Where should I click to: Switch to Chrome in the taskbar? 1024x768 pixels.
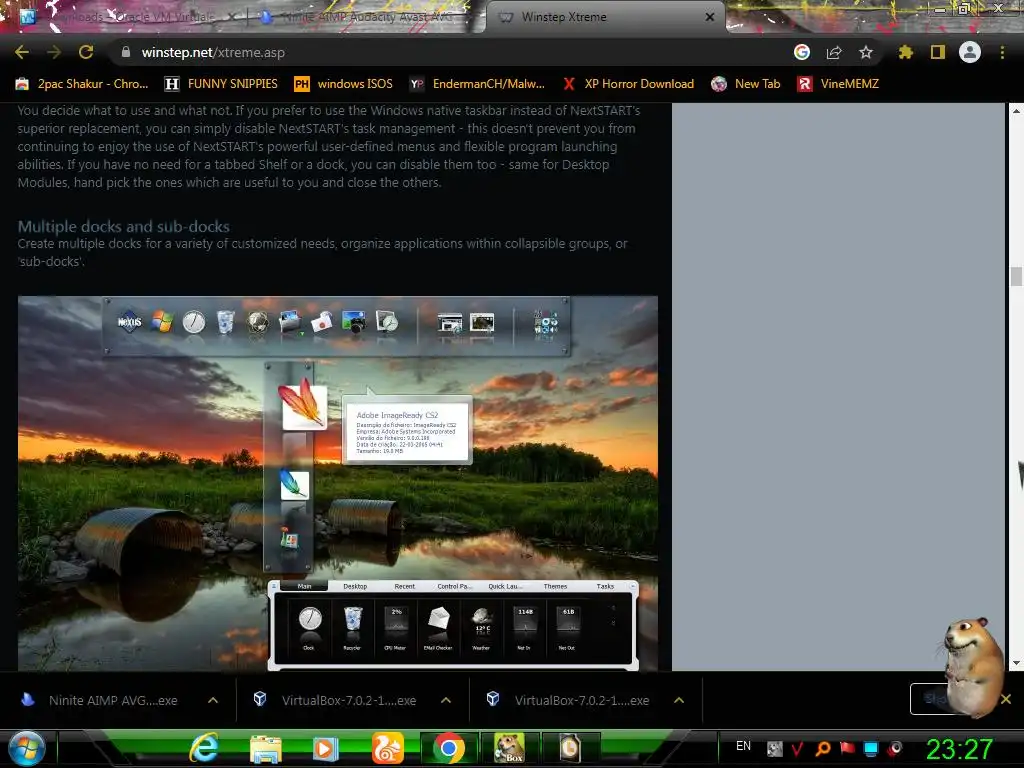tap(449, 748)
